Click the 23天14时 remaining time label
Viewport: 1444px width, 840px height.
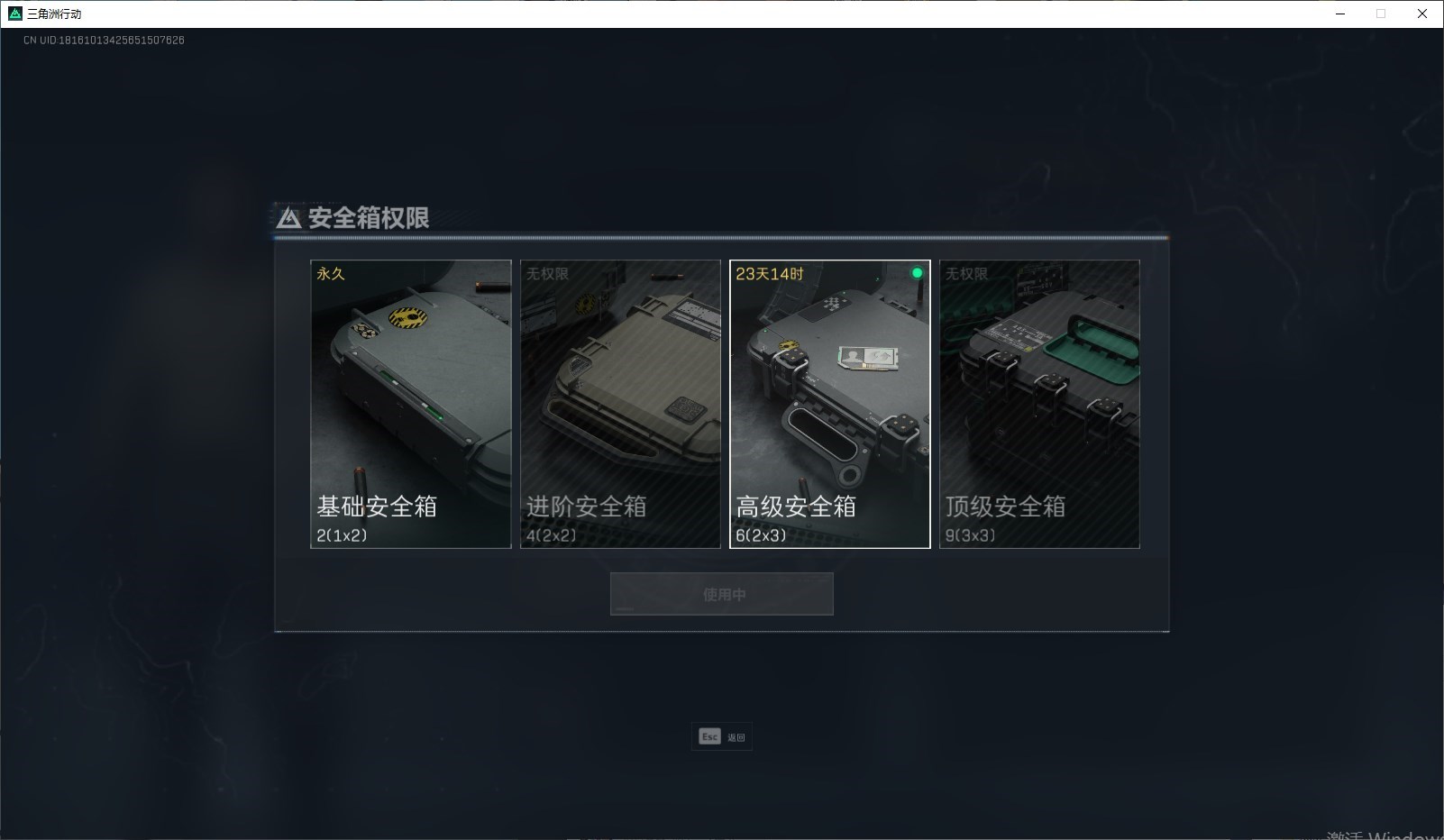coord(769,273)
